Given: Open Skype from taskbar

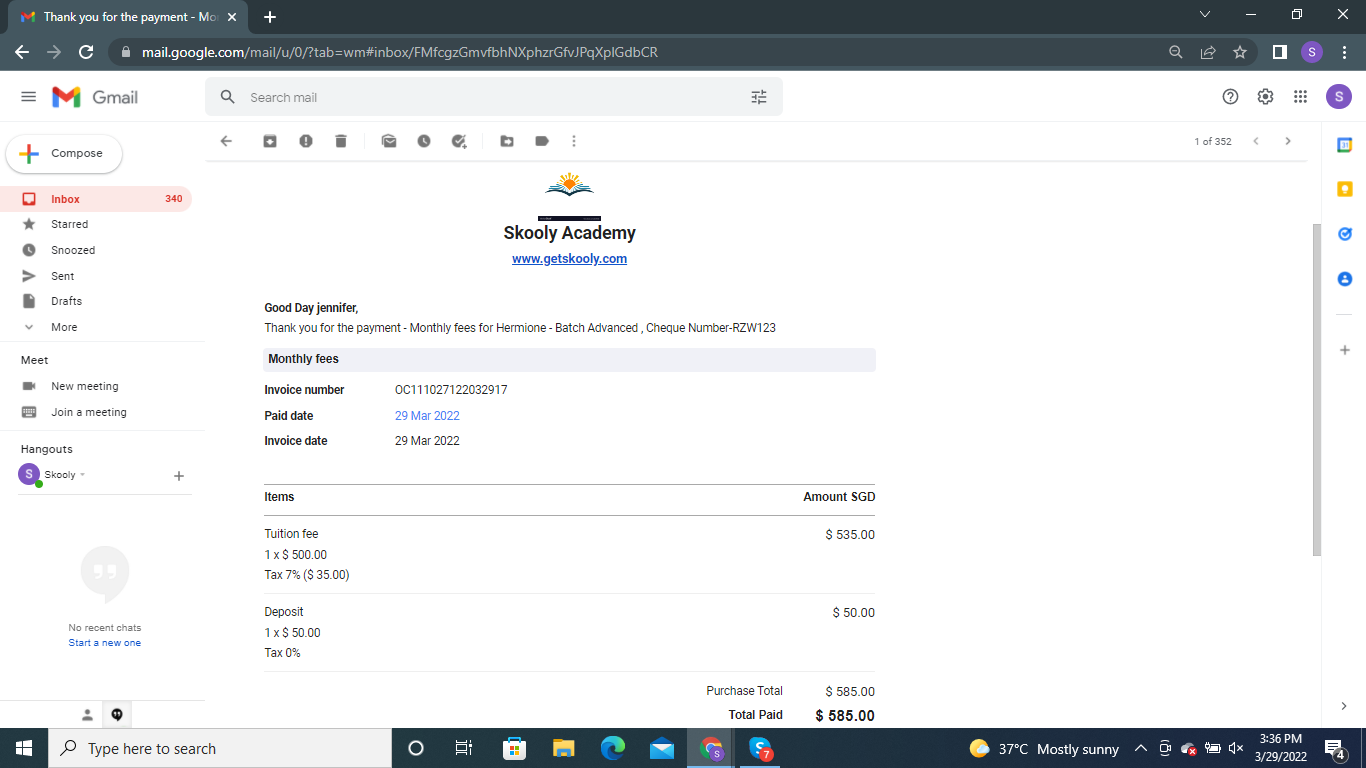Looking at the screenshot, I should pos(760,748).
